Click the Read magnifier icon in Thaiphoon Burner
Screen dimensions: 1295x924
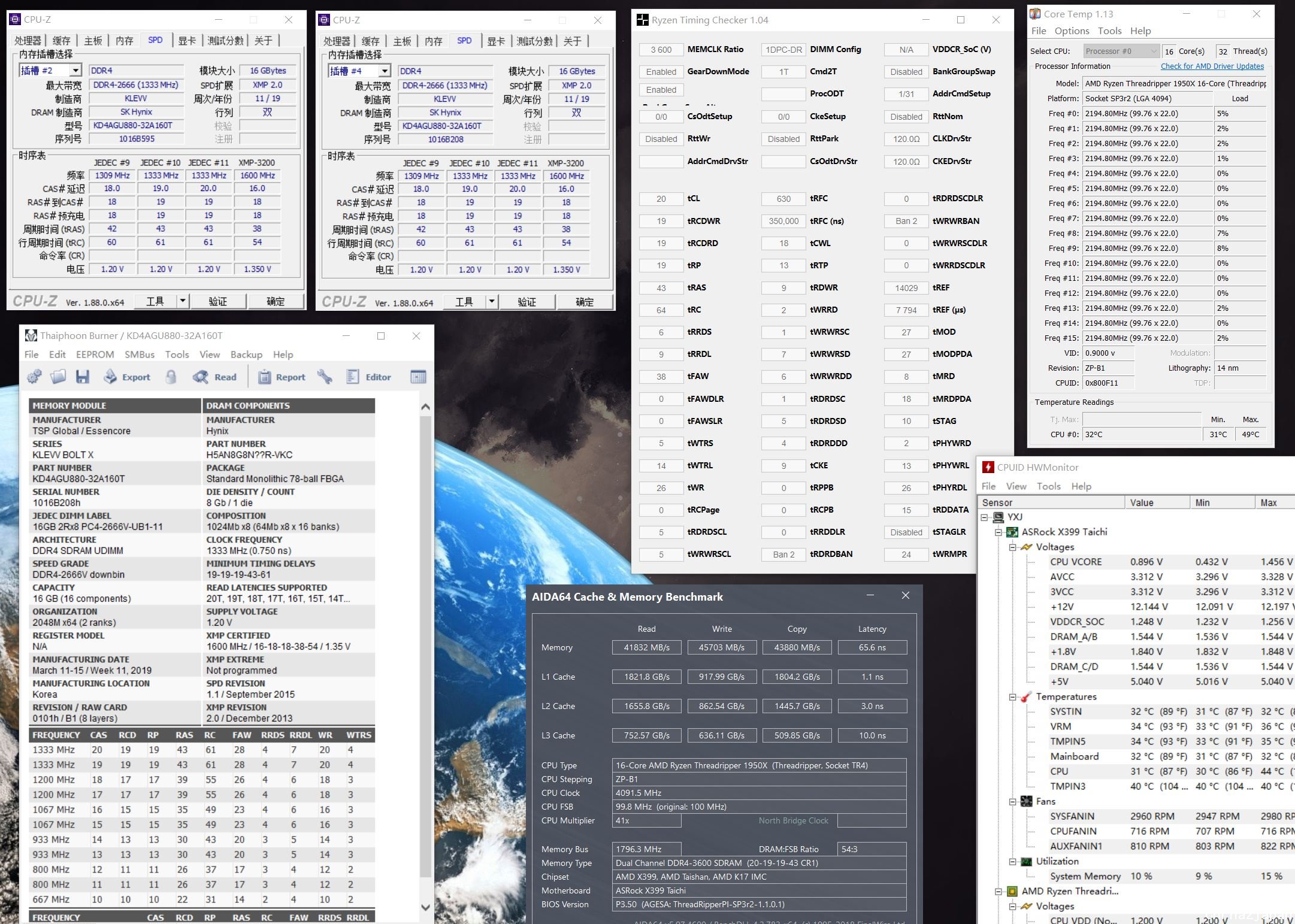[x=200, y=377]
